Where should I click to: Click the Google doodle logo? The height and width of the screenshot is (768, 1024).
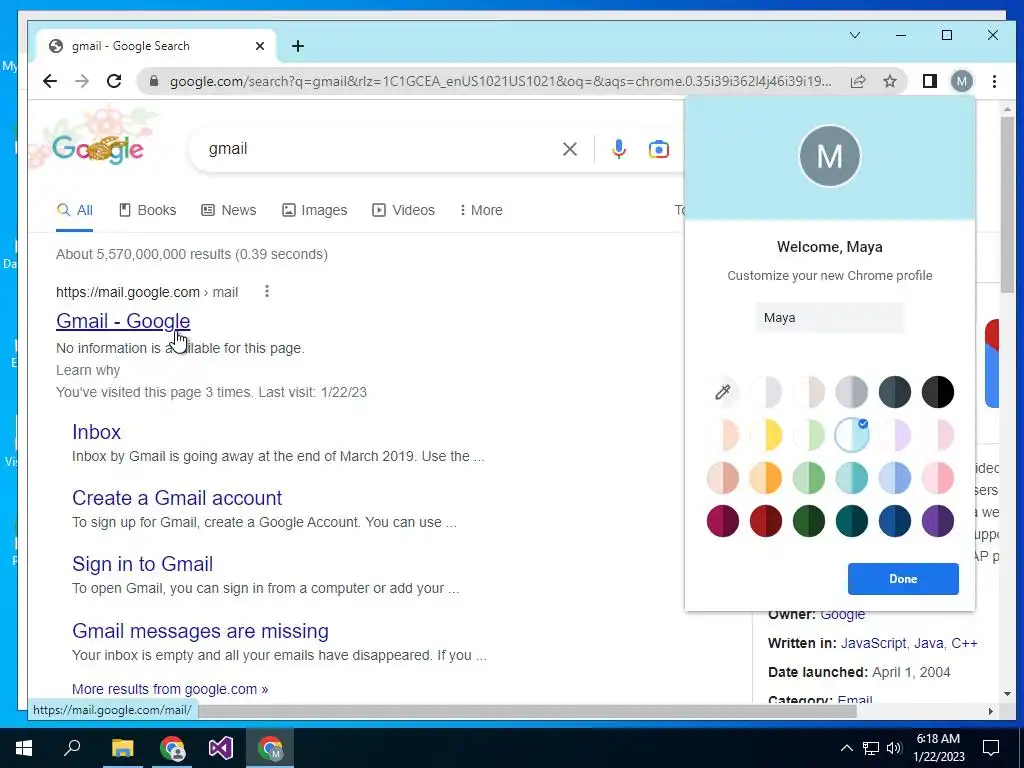(x=97, y=148)
